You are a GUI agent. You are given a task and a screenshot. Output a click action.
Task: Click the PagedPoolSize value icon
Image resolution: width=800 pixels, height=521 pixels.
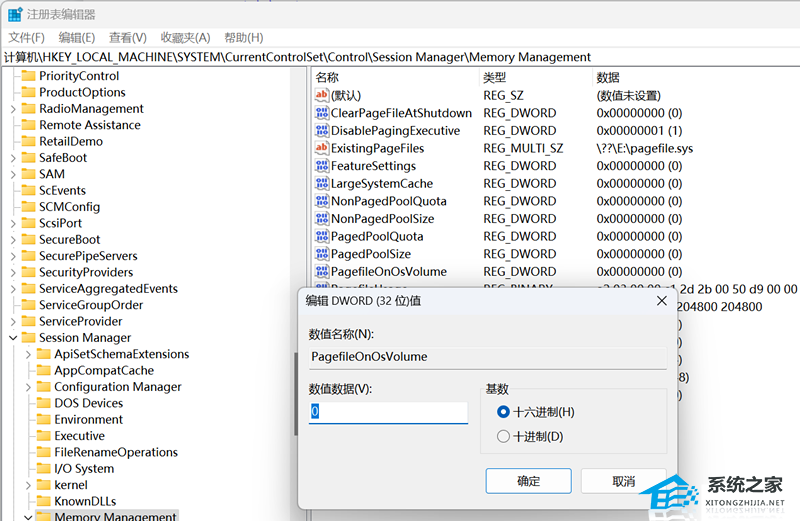click(322, 254)
